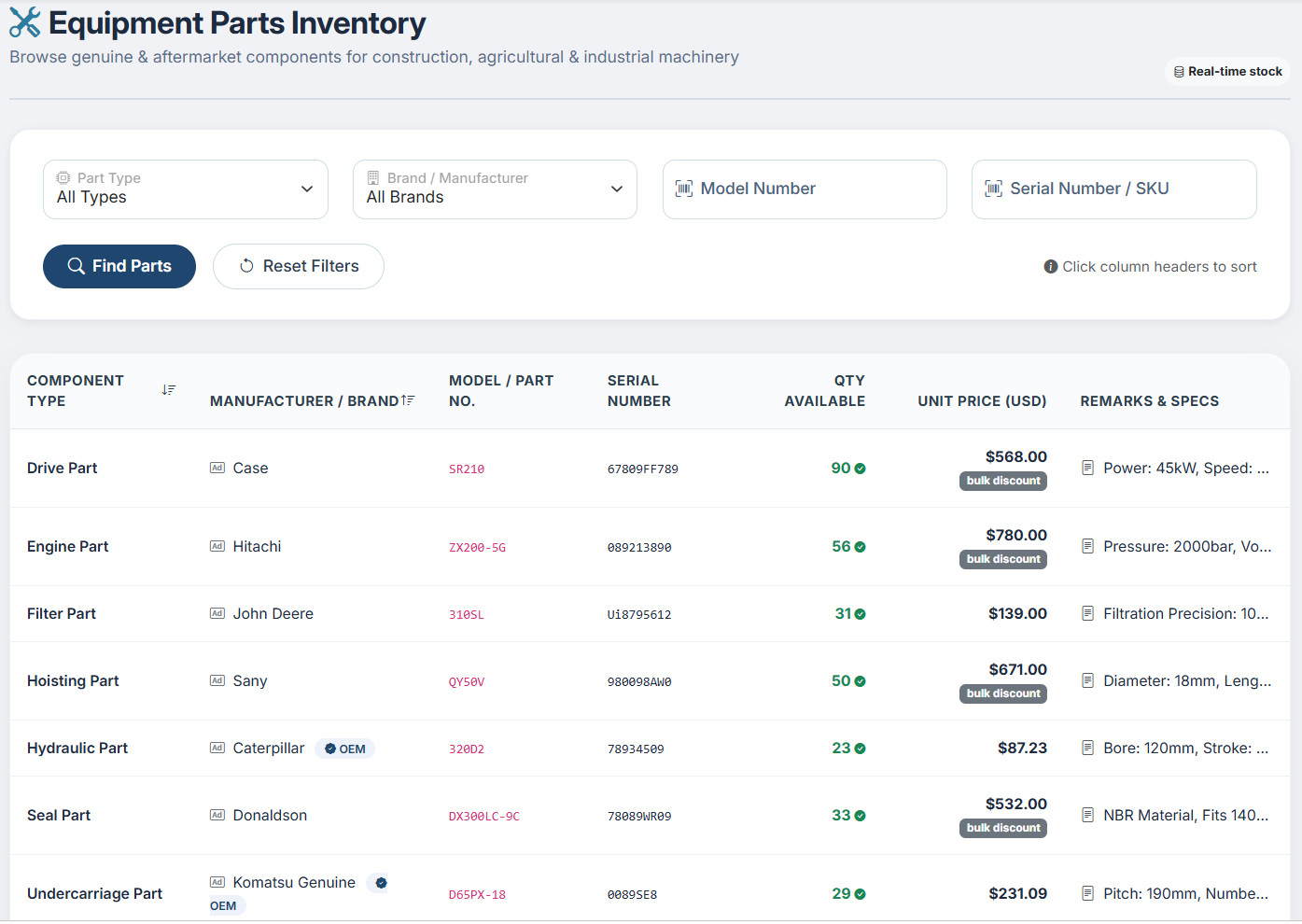
Task: Click the OEM badge beside Caterpillar
Action: click(344, 749)
